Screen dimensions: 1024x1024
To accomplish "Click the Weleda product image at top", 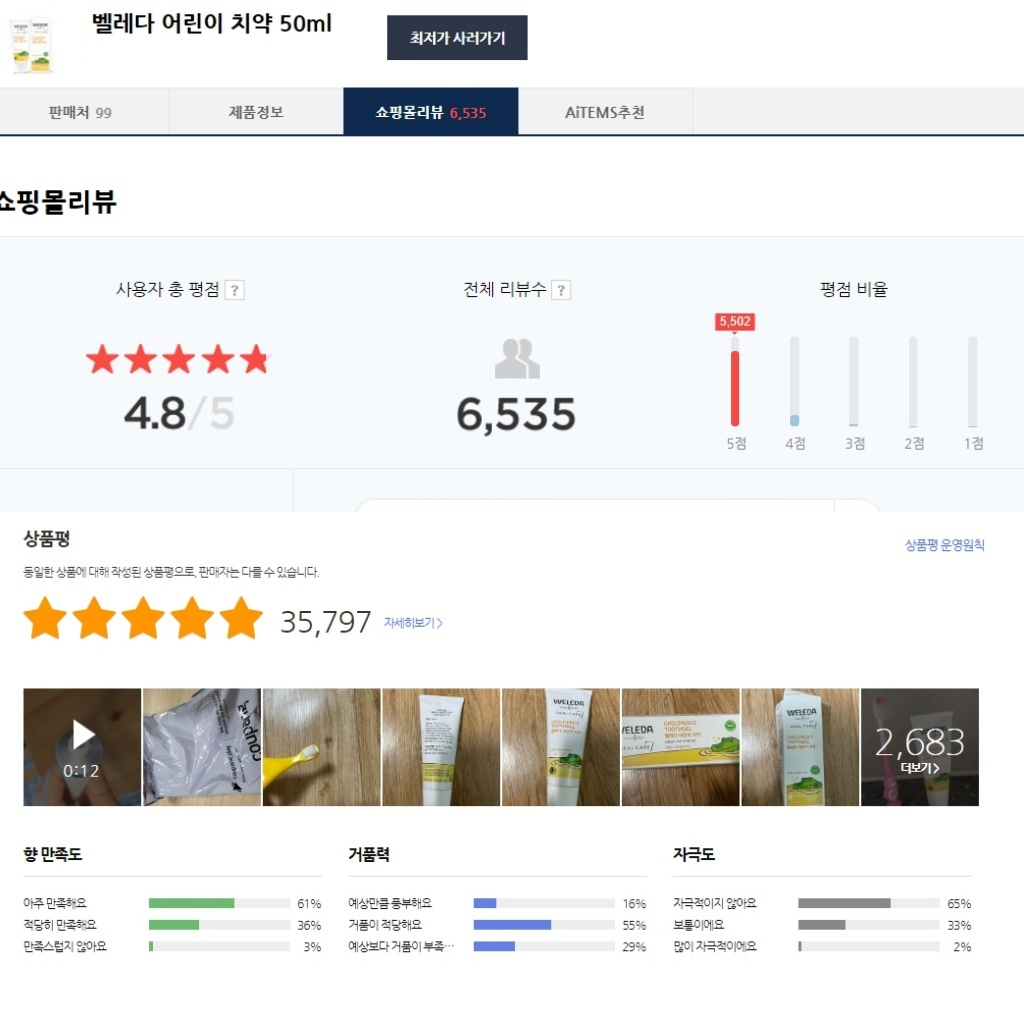I will point(31,44).
